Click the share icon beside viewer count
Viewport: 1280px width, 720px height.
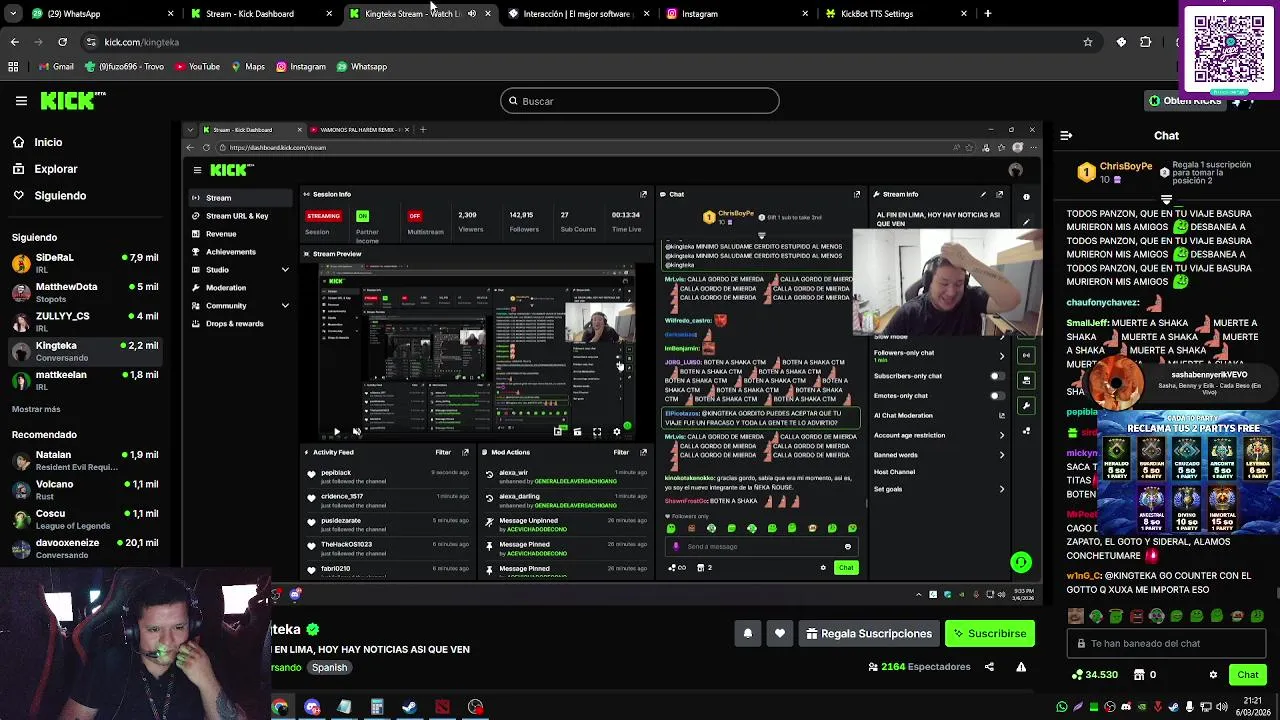(x=989, y=667)
